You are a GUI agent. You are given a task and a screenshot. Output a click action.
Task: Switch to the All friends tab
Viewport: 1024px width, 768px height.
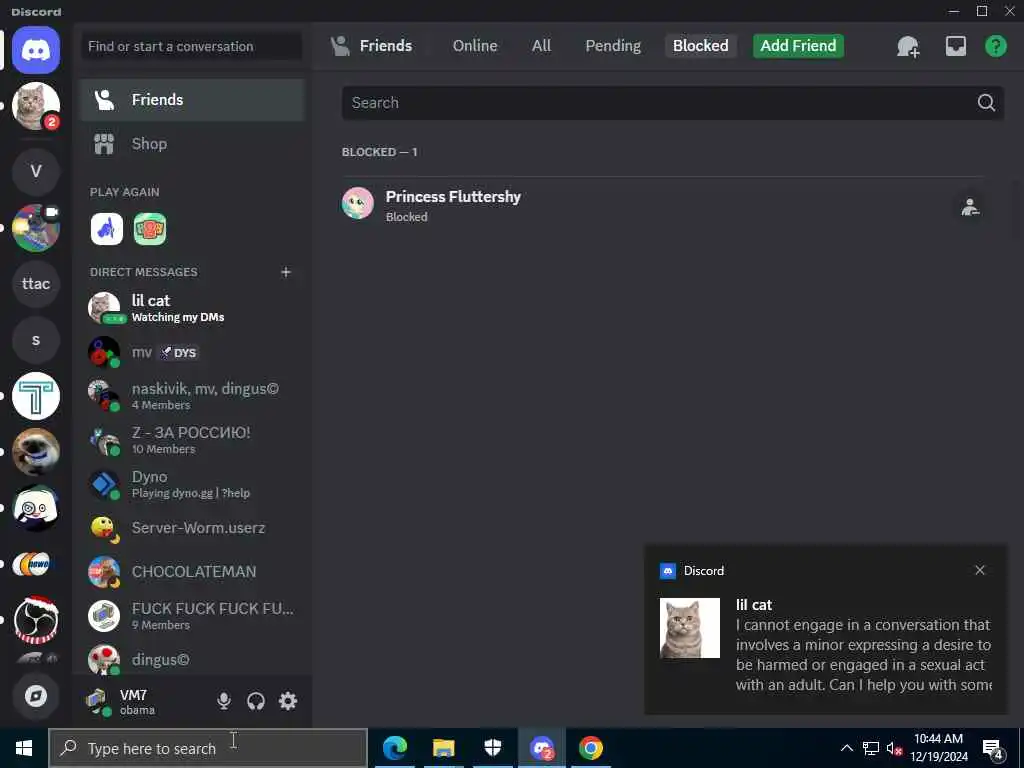pos(541,46)
